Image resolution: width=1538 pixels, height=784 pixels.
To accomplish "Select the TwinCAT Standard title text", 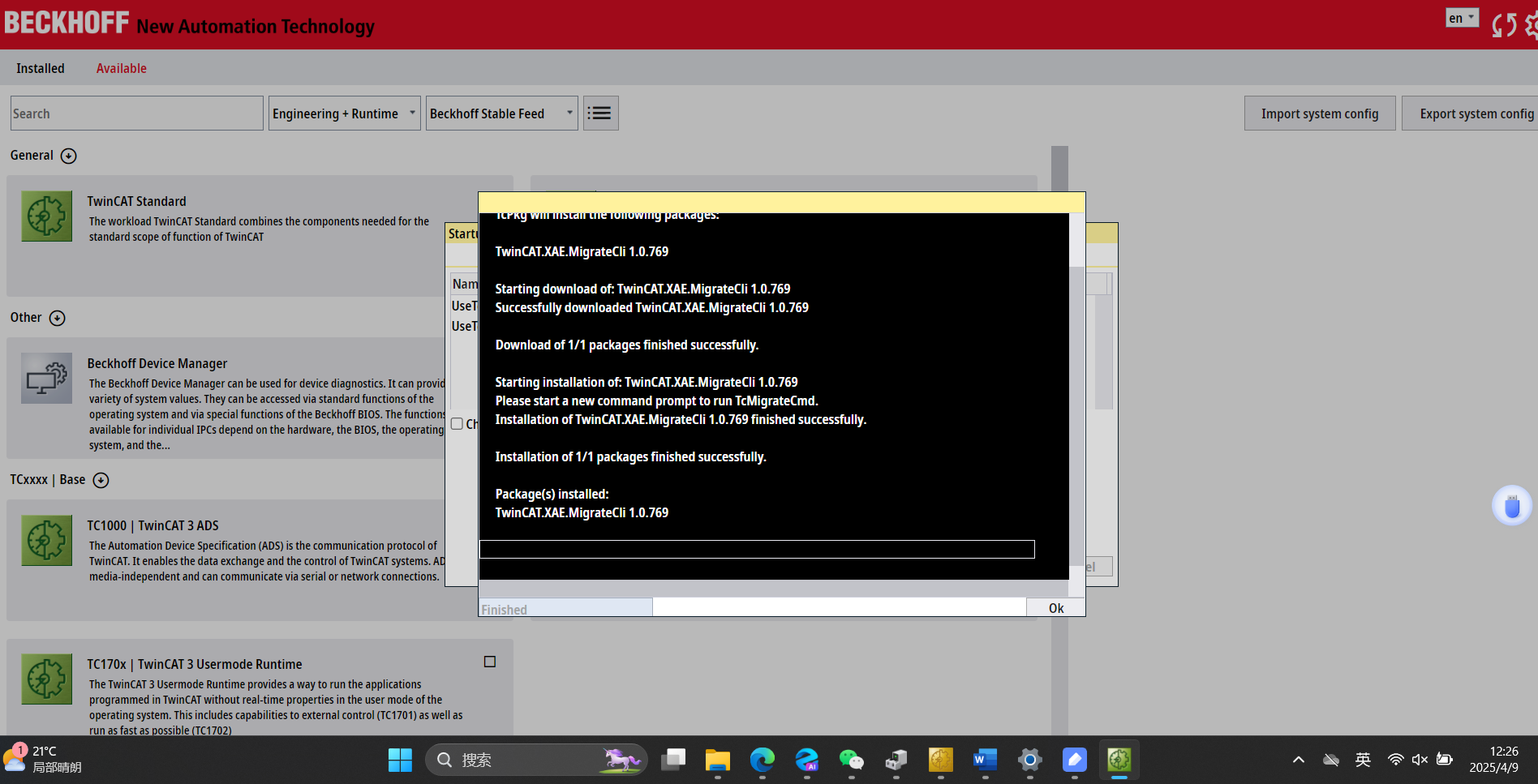I will pos(136,201).
